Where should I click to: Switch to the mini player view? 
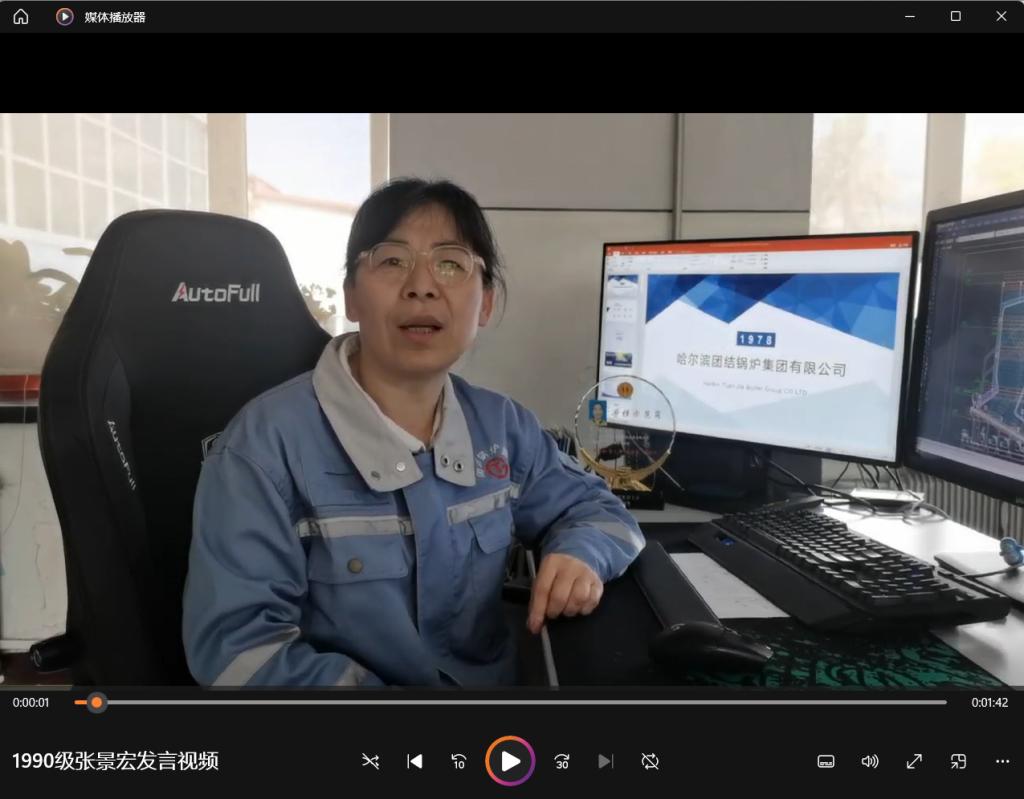point(958,761)
